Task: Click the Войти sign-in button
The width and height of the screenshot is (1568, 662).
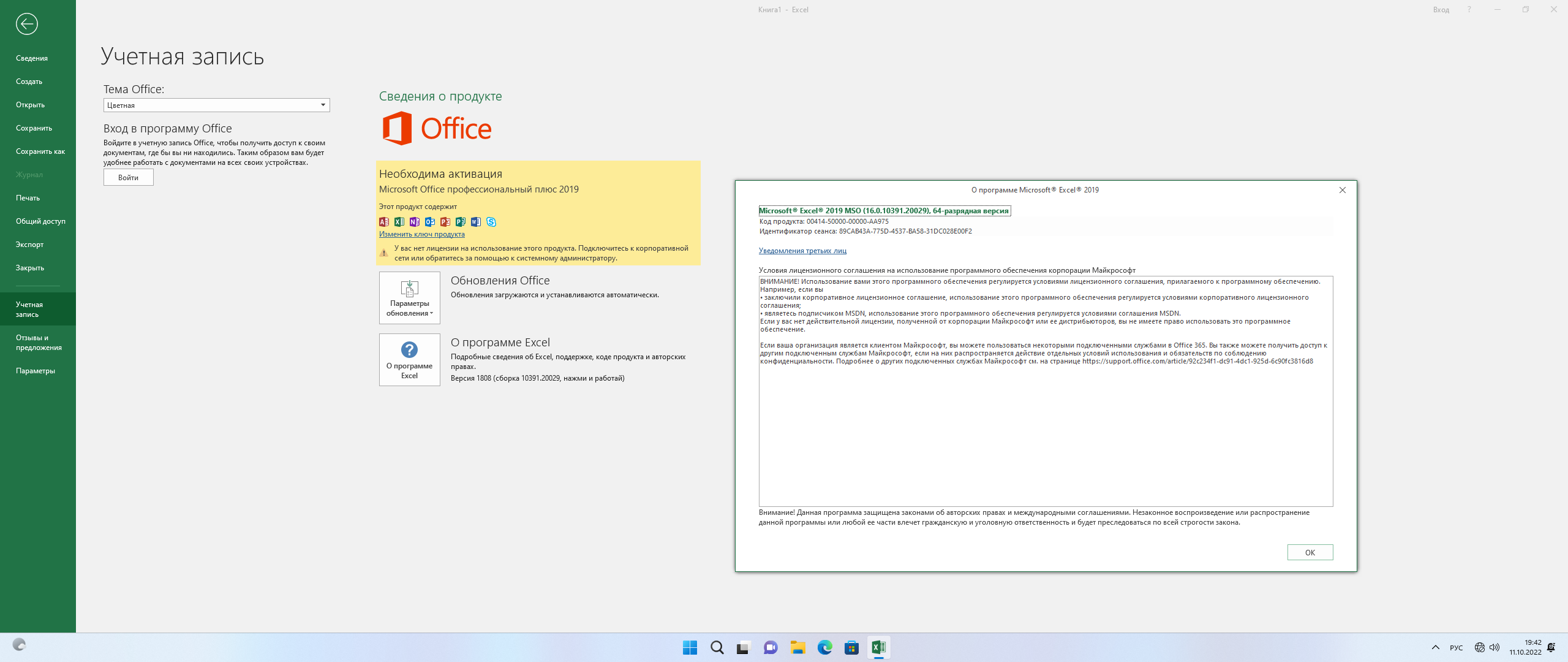Action: (129, 178)
